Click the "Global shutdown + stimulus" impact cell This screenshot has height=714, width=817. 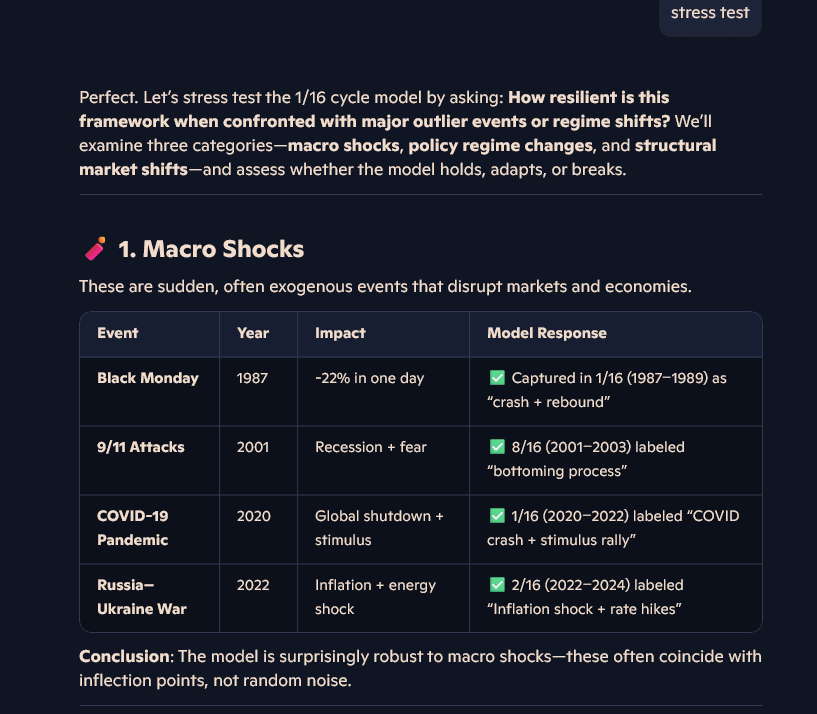pos(379,528)
